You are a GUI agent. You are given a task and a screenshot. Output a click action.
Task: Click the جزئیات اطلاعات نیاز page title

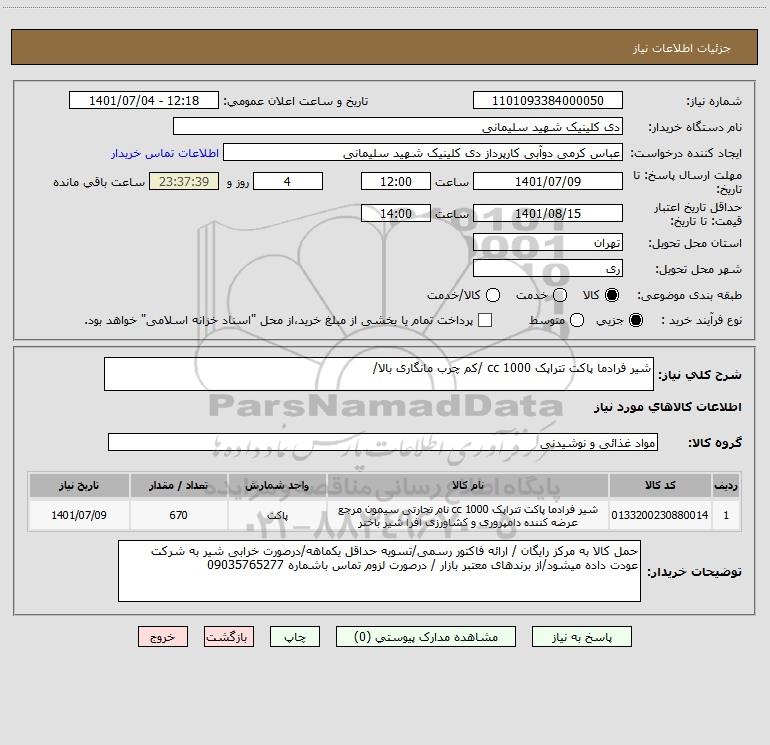pos(682,48)
